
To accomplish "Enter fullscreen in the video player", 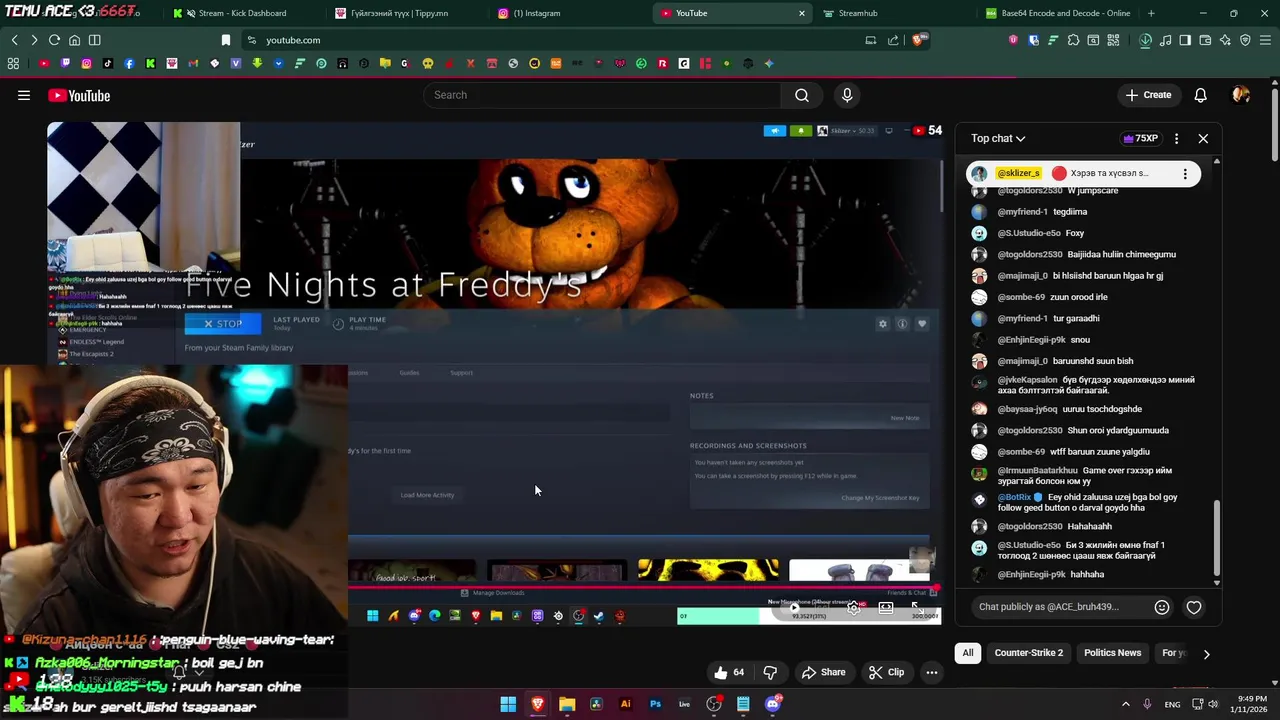I will pyautogui.click(x=917, y=607).
